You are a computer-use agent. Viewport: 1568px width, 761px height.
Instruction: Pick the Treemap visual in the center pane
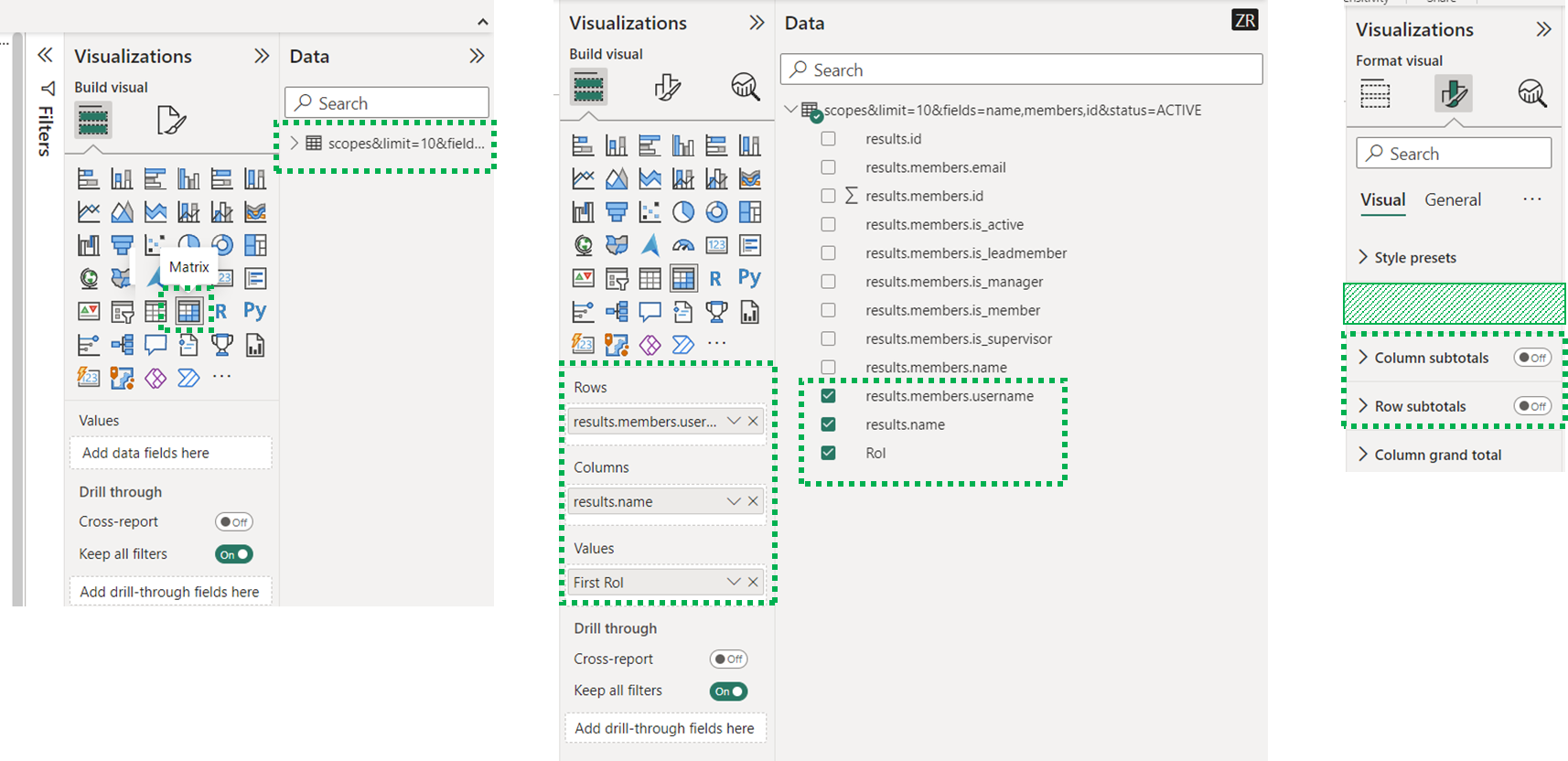click(x=749, y=212)
